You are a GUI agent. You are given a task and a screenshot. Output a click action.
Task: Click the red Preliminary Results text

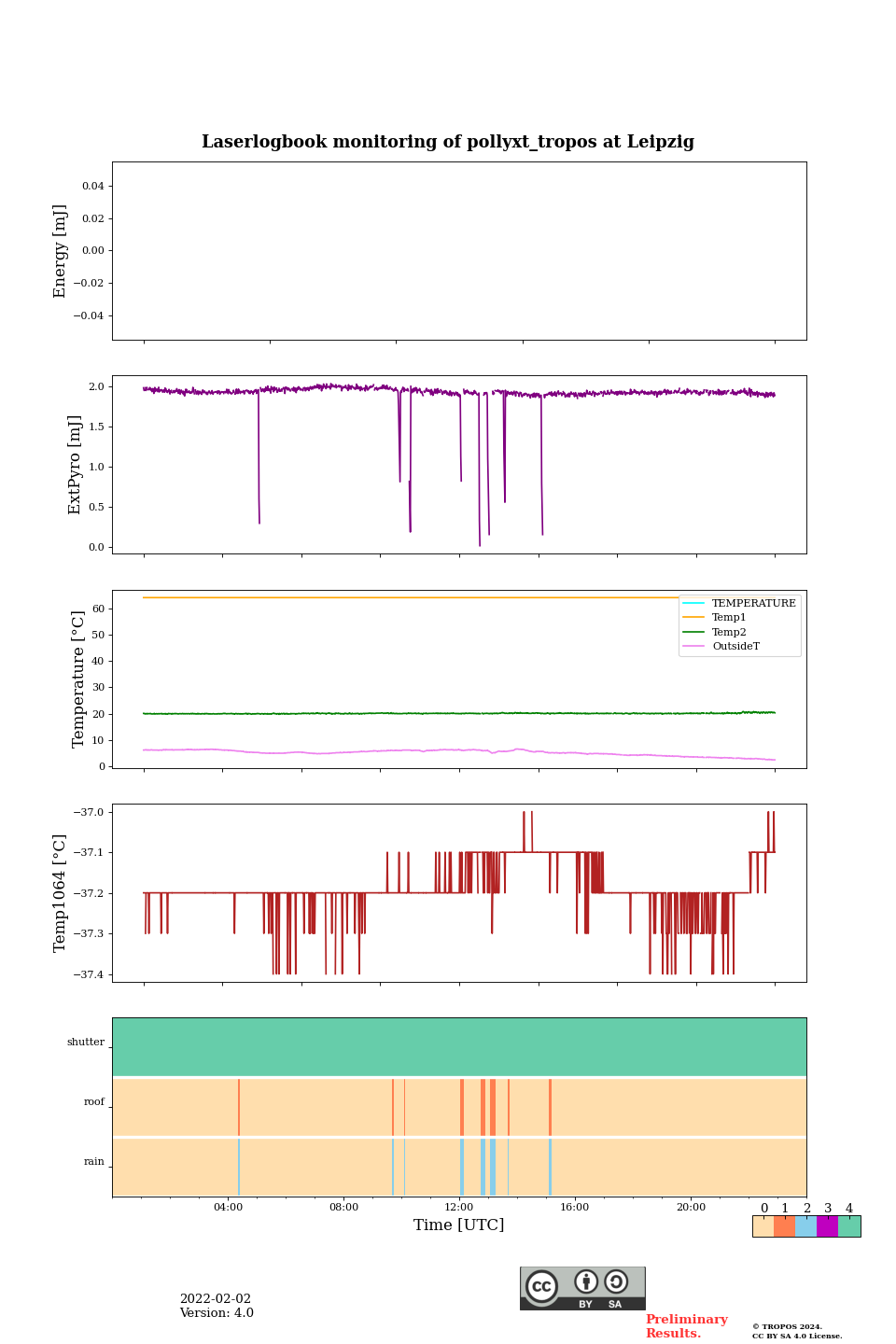[686, 1326]
